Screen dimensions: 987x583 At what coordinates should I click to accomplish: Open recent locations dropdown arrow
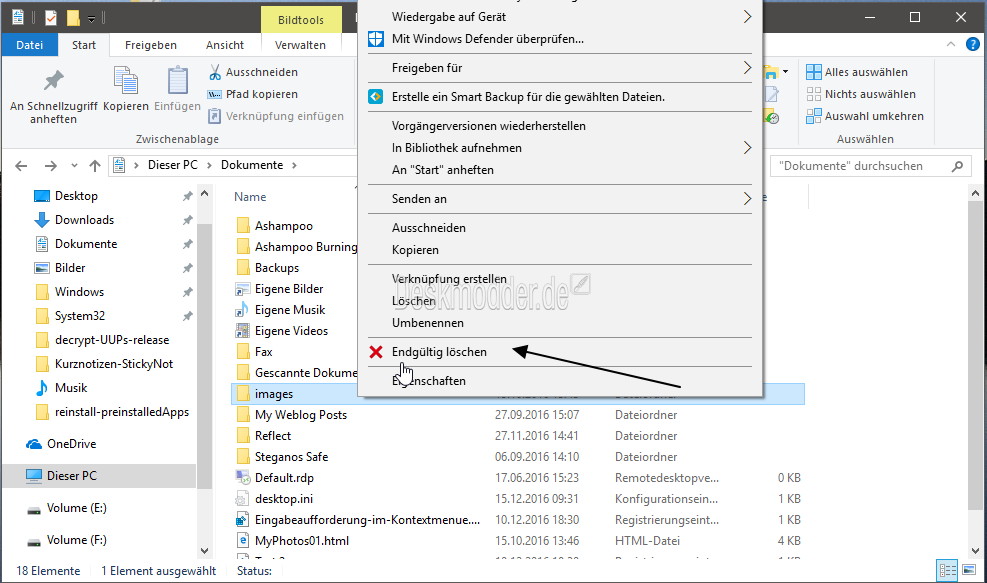pos(74,166)
